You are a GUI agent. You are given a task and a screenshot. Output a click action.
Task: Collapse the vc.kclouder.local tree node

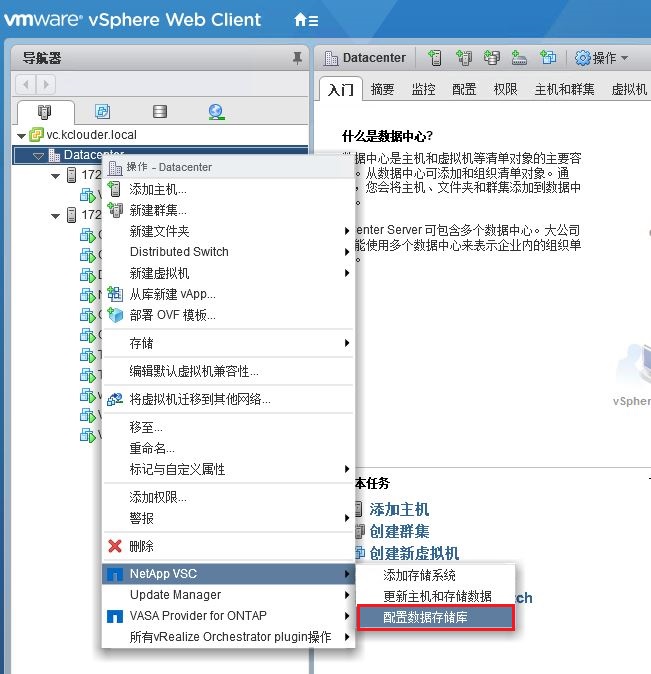click(21, 136)
